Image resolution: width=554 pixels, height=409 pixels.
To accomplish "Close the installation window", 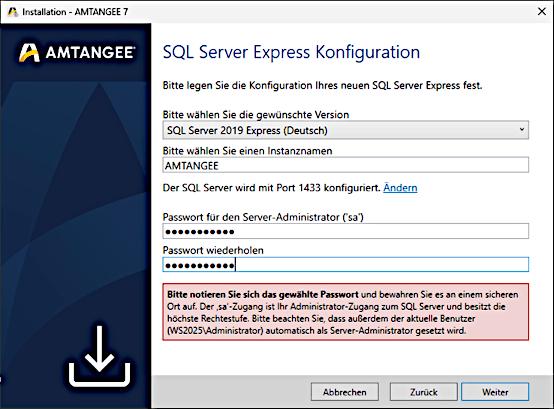I will pyautogui.click(x=542, y=11).
